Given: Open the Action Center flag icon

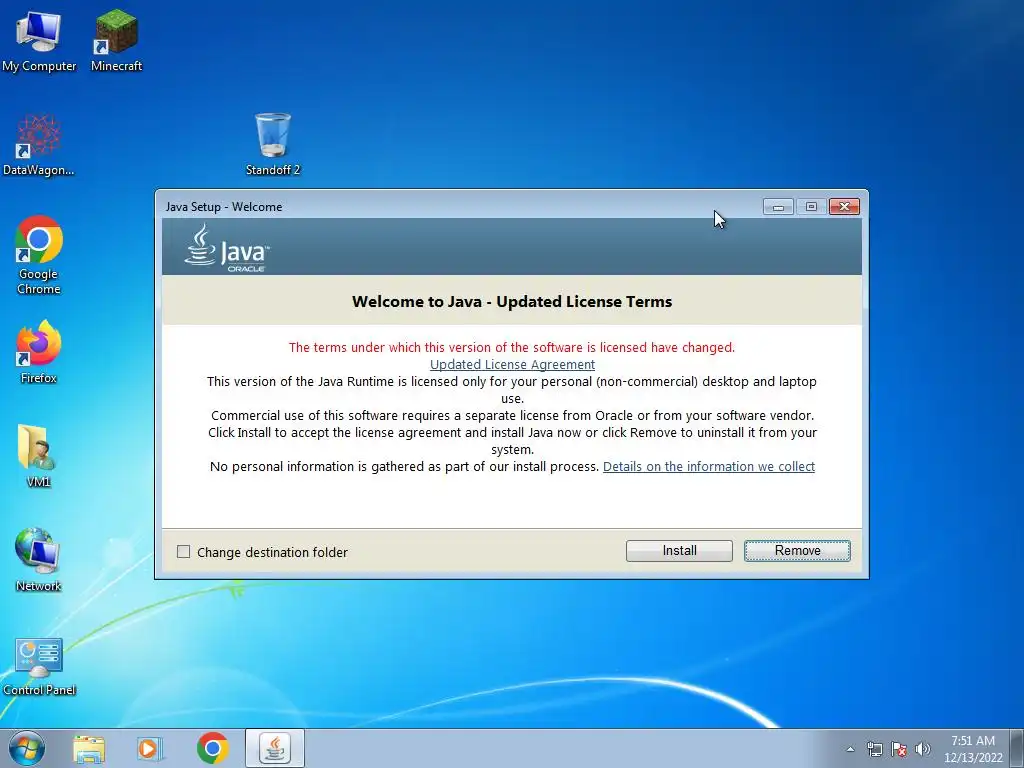Looking at the screenshot, I should click(x=899, y=749).
